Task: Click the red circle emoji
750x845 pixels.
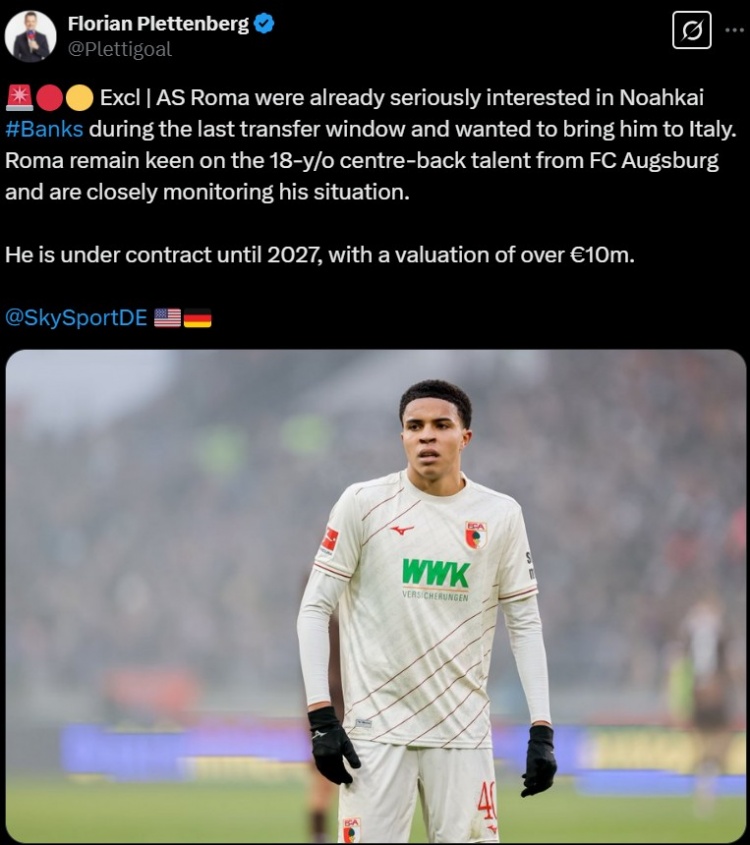Action: click(50, 98)
